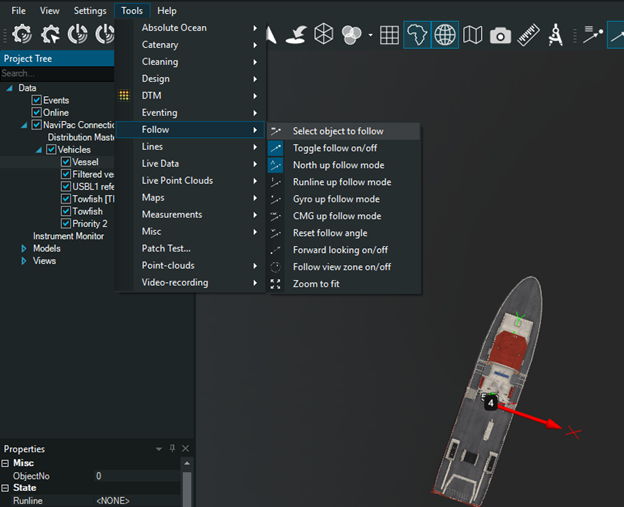624x507 pixels.
Task: Close the Properties panel
Action: coord(185,448)
